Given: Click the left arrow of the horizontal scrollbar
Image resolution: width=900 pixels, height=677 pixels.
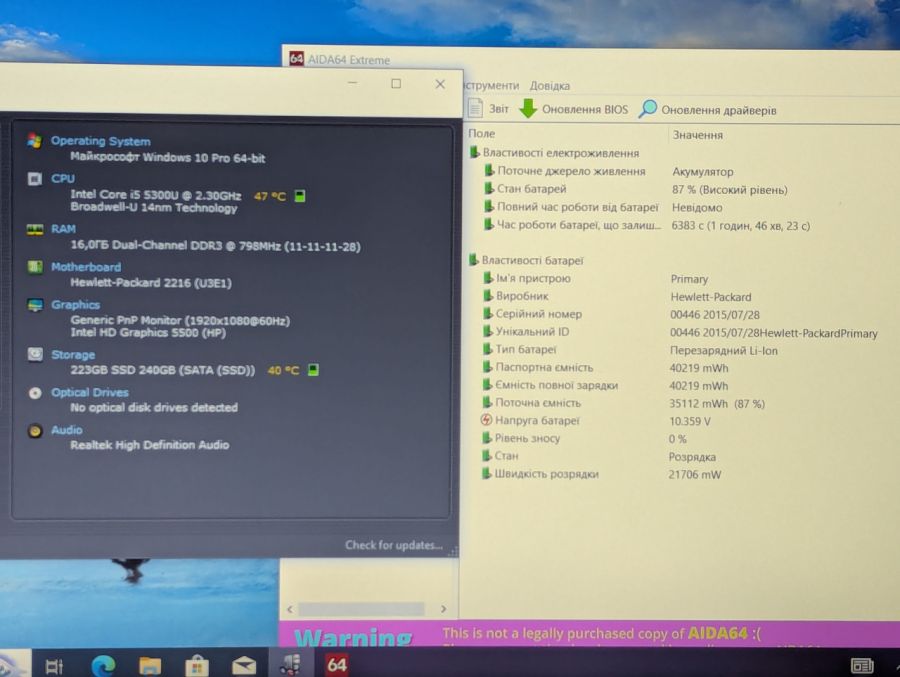Looking at the screenshot, I should pos(290,609).
